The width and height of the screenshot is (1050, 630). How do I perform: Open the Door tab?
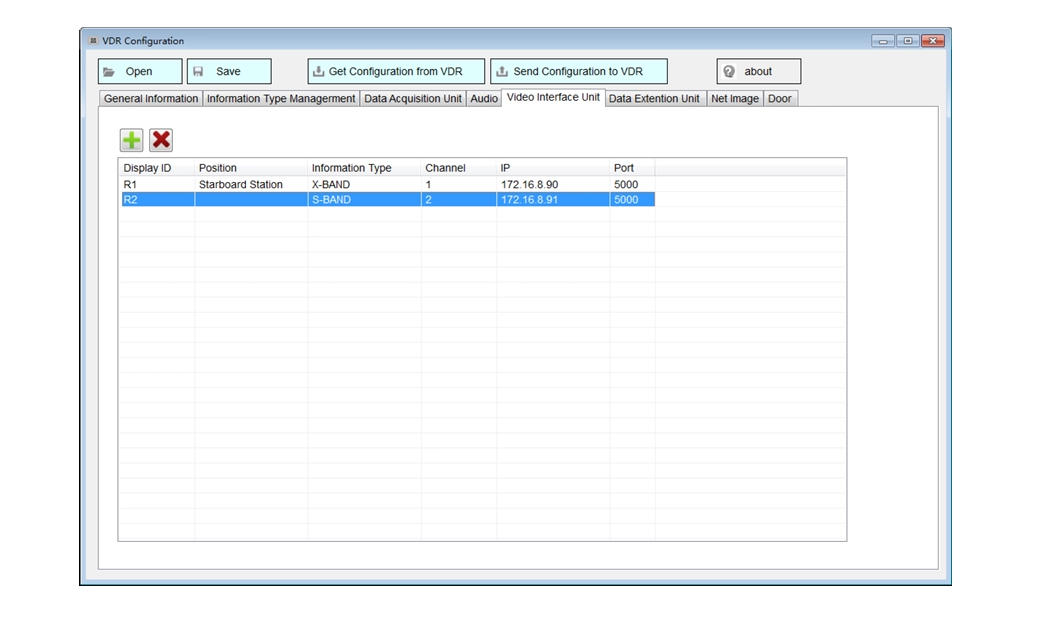click(779, 99)
